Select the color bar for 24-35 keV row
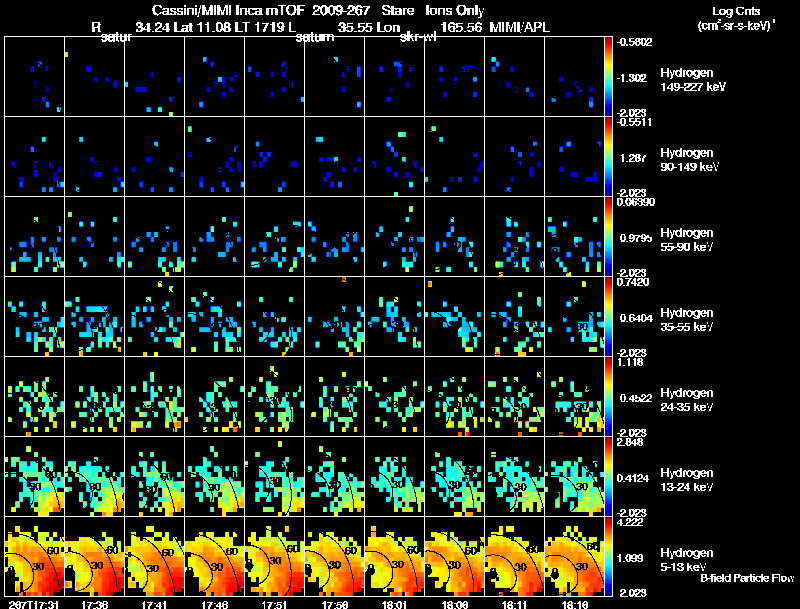Image resolution: width=800 pixels, height=609 pixels. pyautogui.click(x=608, y=397)
